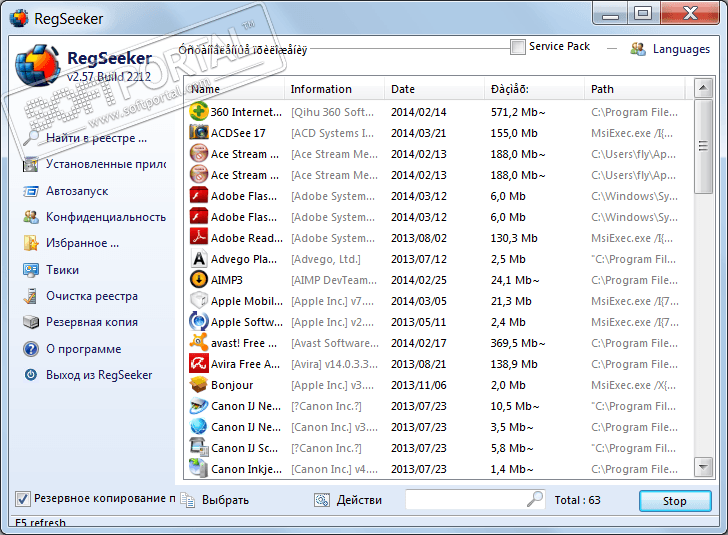
Task: Click size 369,5 Mb~ of avast
Action: 518,343
